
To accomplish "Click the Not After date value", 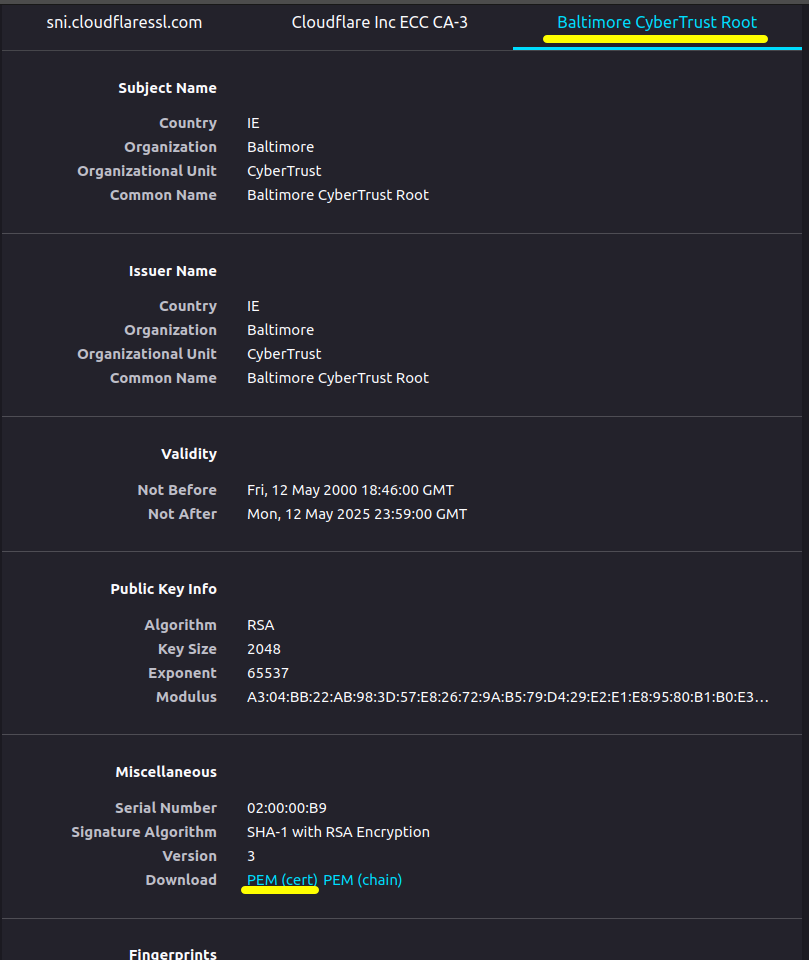I will 357,514.
